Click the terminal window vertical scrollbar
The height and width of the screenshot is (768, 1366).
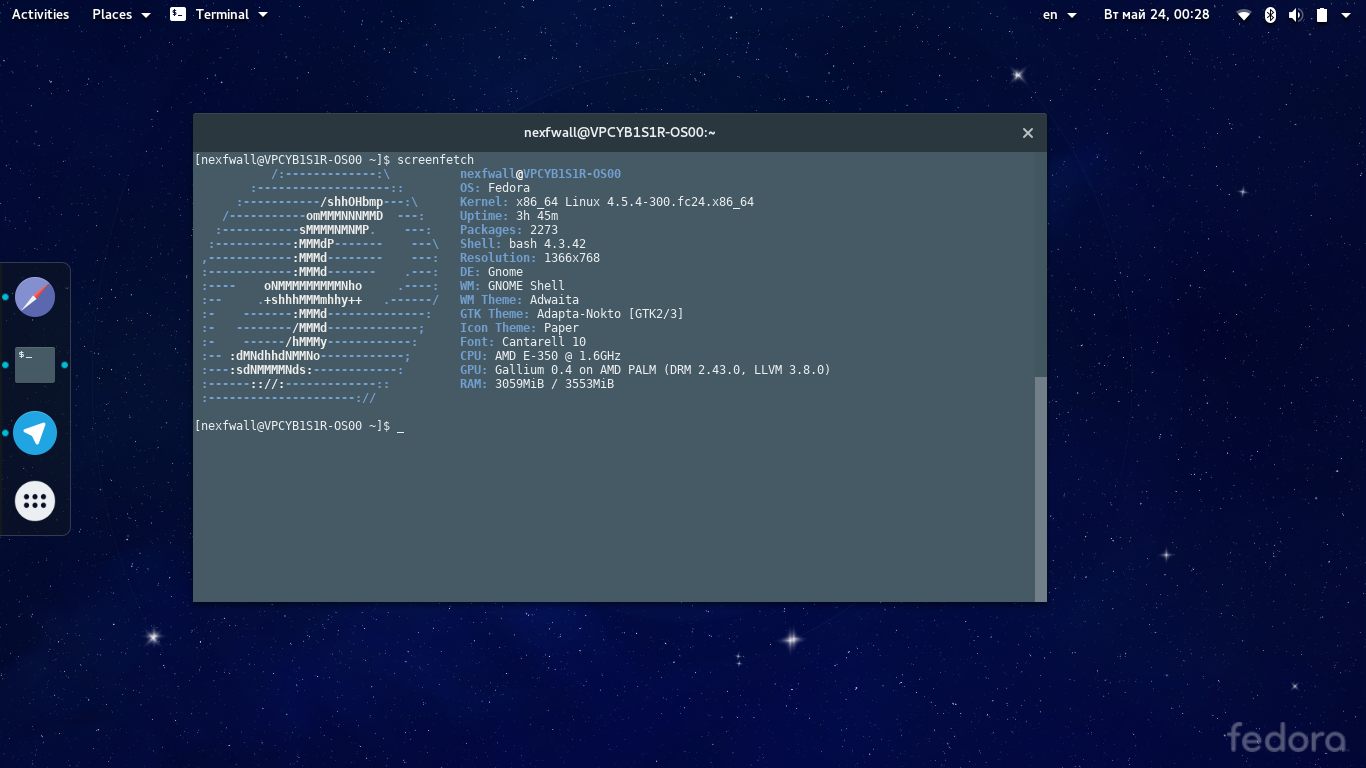click(1041, 489)
